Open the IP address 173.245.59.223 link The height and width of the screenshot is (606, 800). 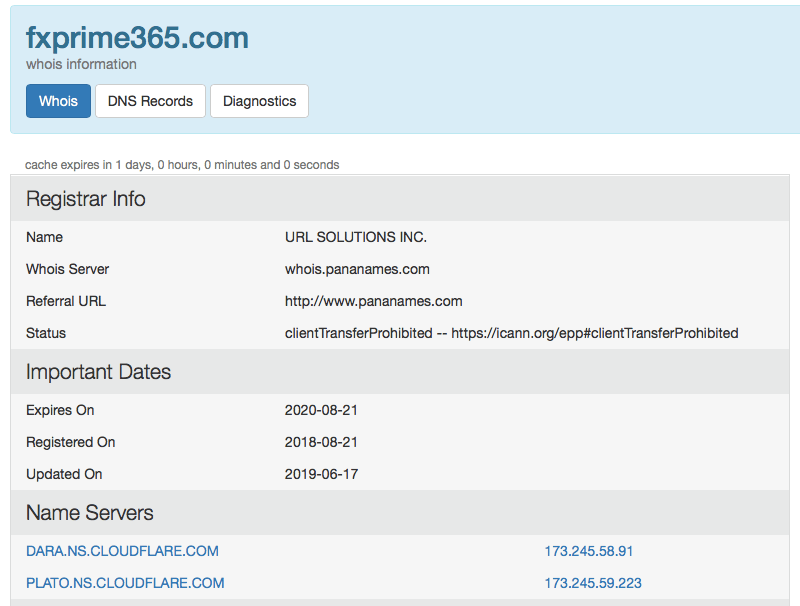tap(593, 583)
